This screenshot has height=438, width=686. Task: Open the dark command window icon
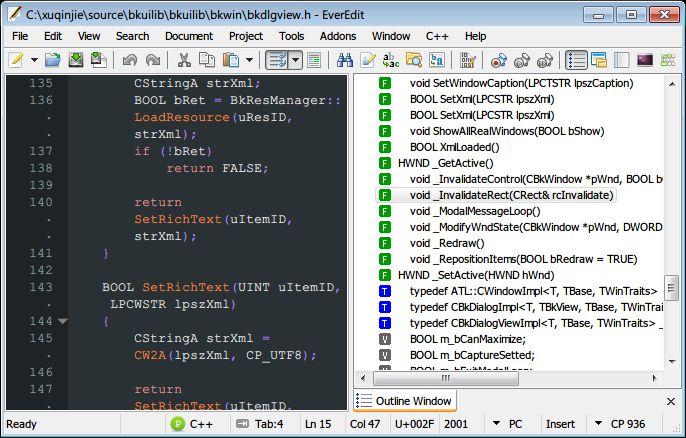pyautogui.click(x=645, y=60)
